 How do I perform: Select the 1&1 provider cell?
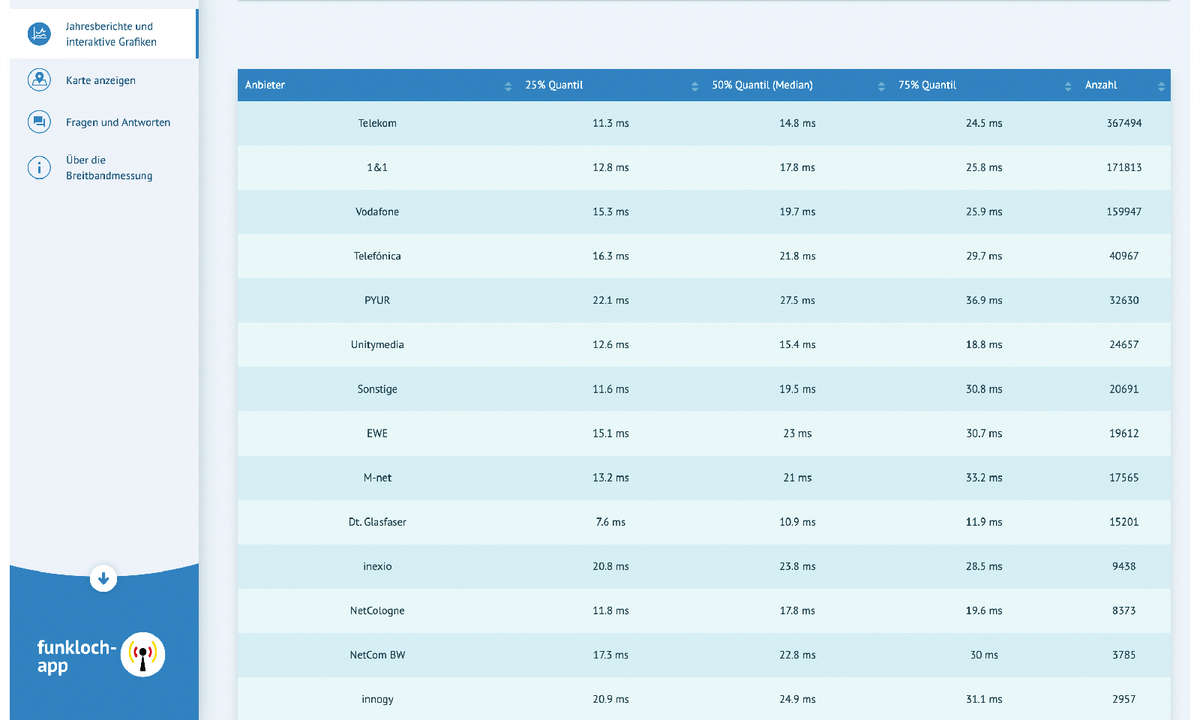[x=377, y=167]
